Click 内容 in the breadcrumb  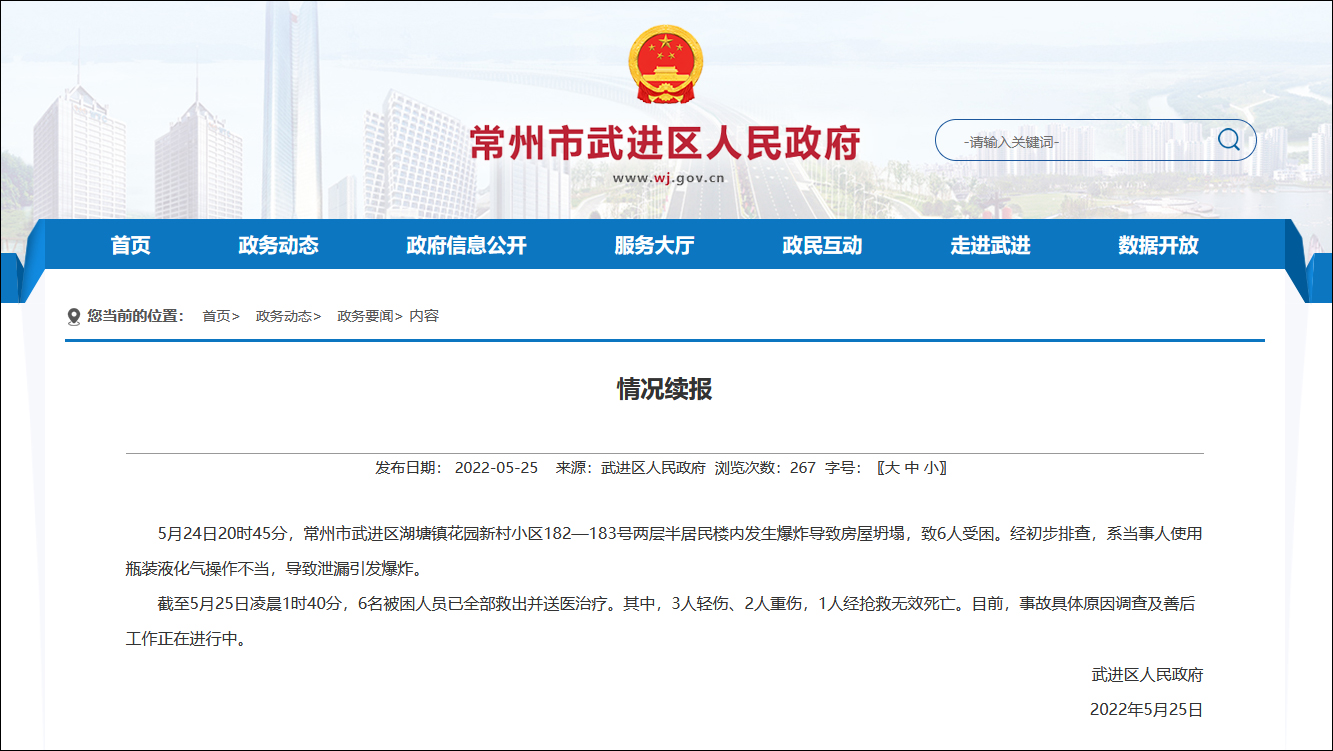(424, 316)
